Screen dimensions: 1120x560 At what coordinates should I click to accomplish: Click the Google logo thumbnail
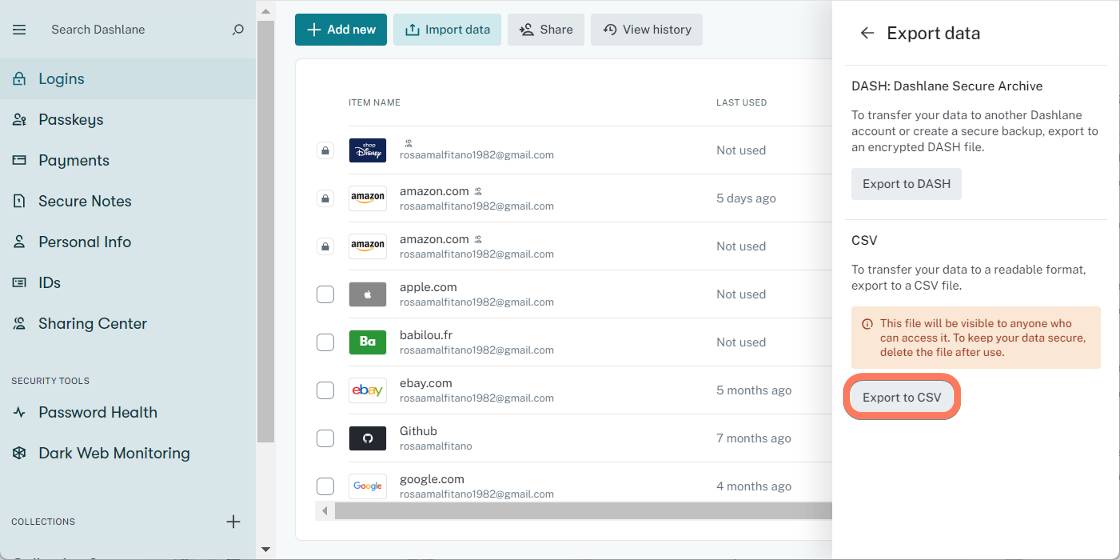click(367, 486)
